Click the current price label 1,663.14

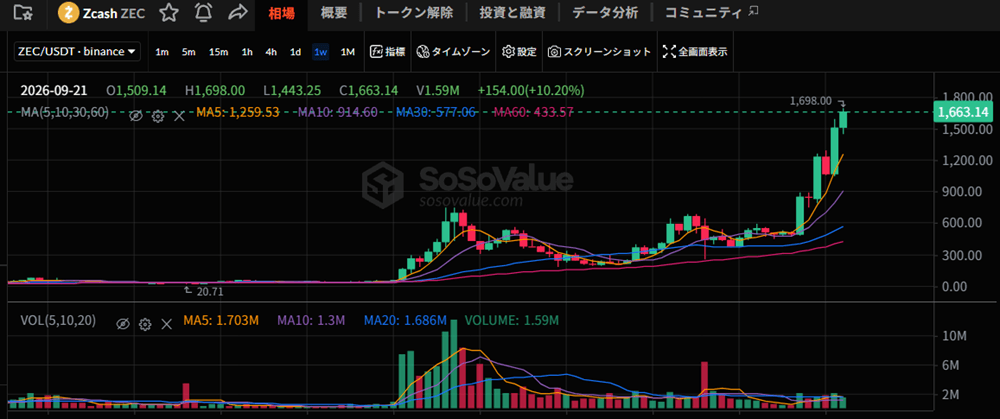pos(962,112)
